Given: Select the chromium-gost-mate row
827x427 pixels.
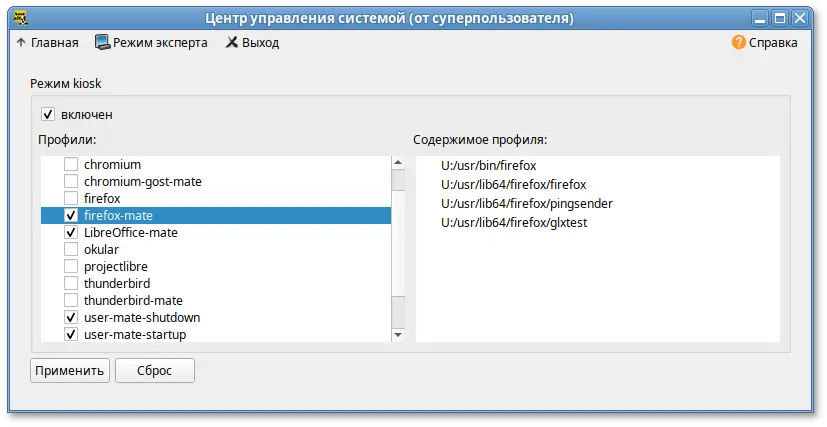Looking at the screenshot, I should click(x=216, y=181).
